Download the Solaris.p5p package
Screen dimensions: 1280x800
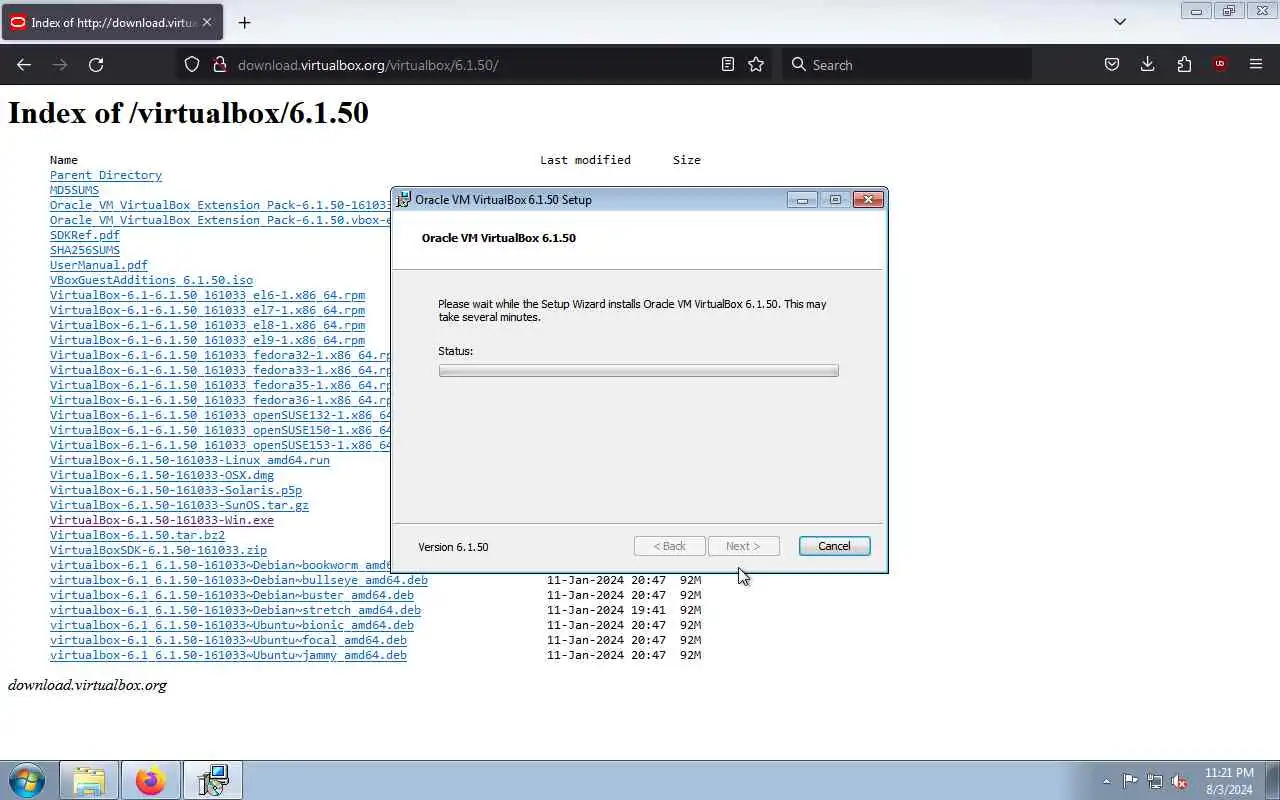(176, 490)
